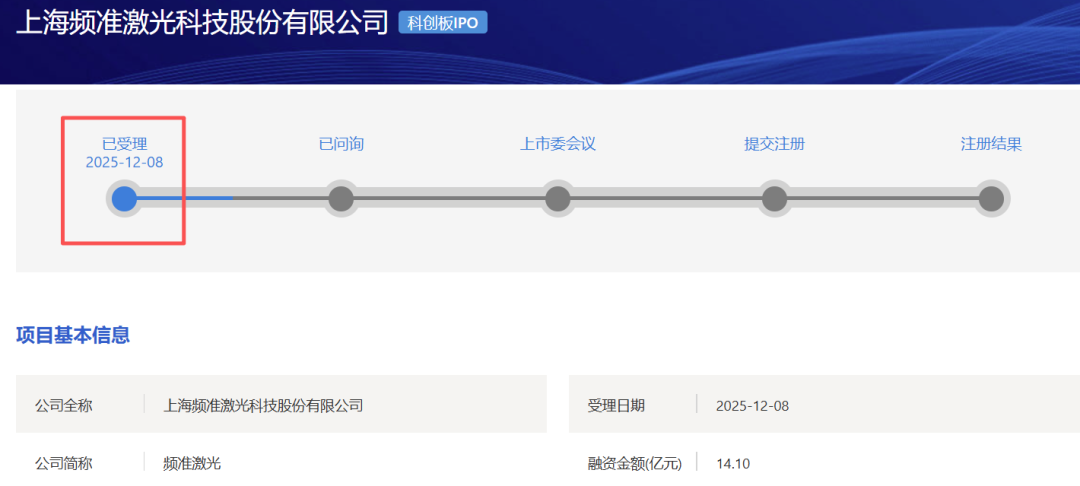The width and height of the screenshot is (1080, 486).
Task: Click the grey 已问询 progress node
Action: [341, 199]
